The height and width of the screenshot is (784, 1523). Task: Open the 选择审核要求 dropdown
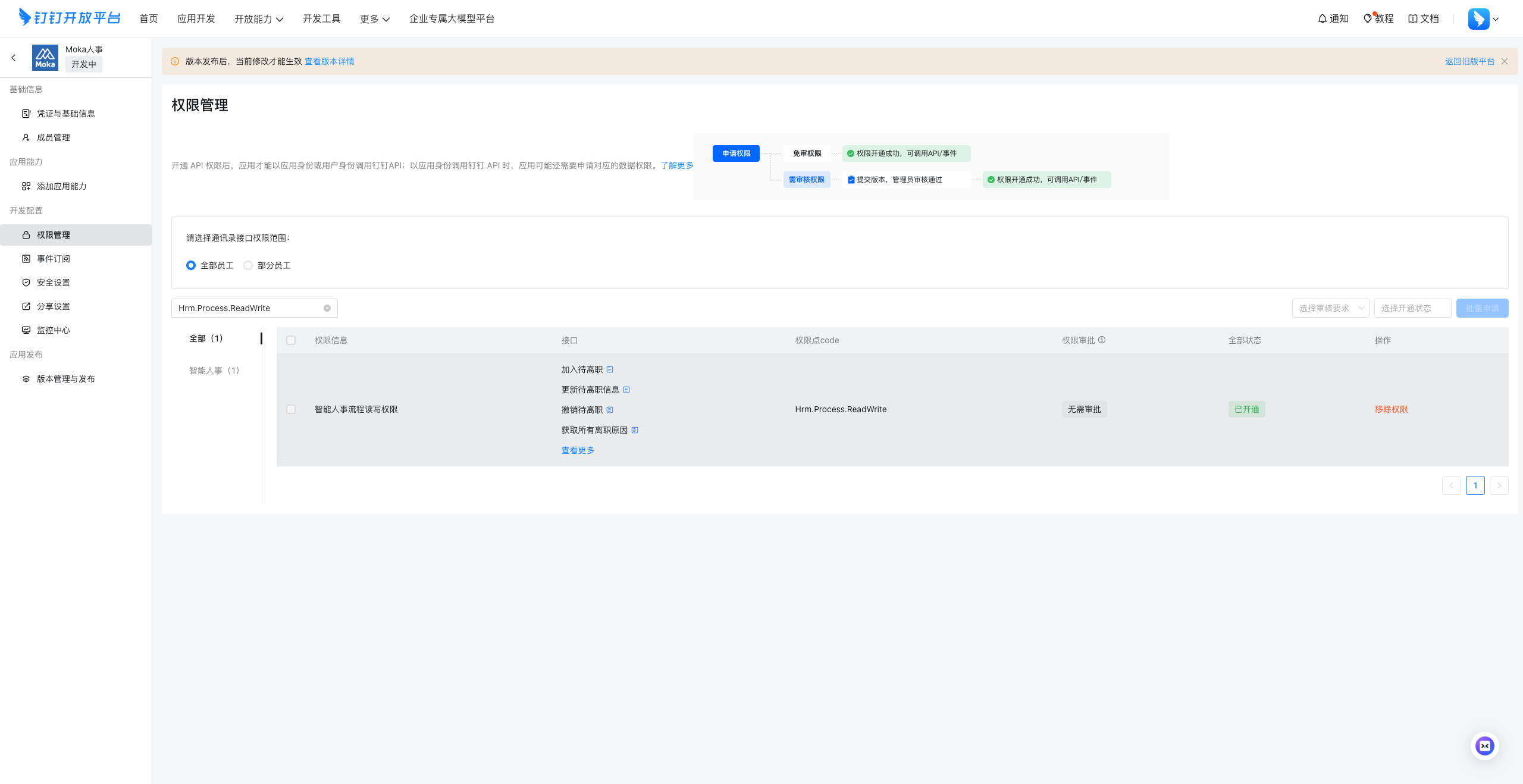1330,308
